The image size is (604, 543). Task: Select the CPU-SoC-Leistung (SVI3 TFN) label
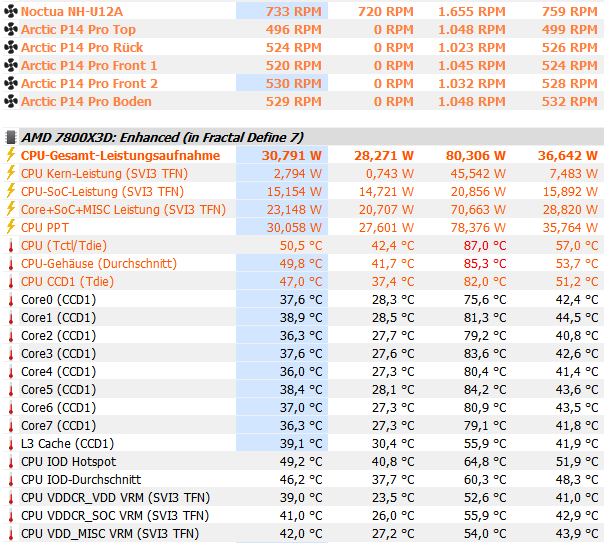[102, 192]
